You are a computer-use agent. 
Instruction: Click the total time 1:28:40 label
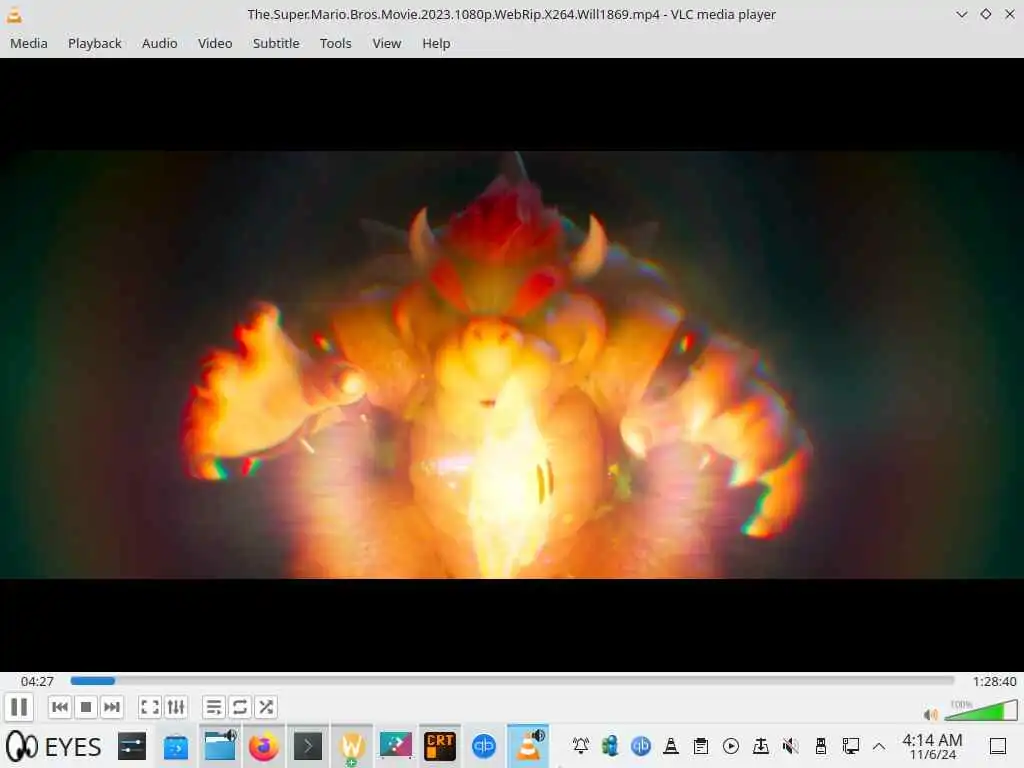[x=994, y=681]
